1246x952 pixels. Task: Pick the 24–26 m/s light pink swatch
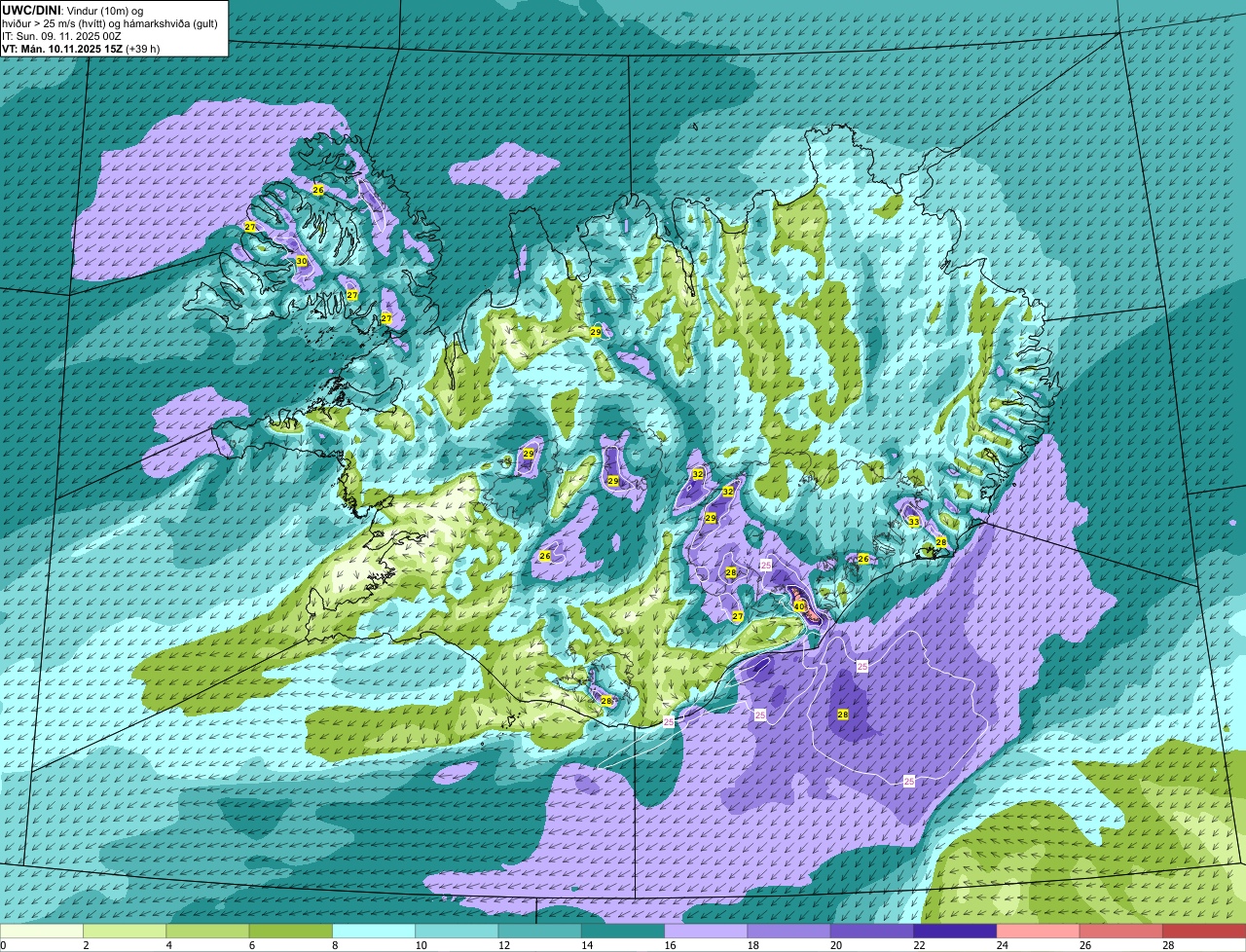[x=1038, y=931]
